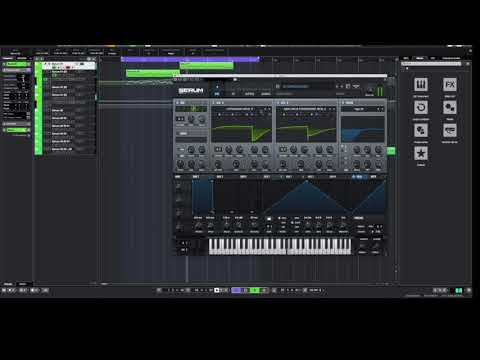Click the search field in Media rack
The height and width of the screenshot is (360, 480).
click(431, 64)
